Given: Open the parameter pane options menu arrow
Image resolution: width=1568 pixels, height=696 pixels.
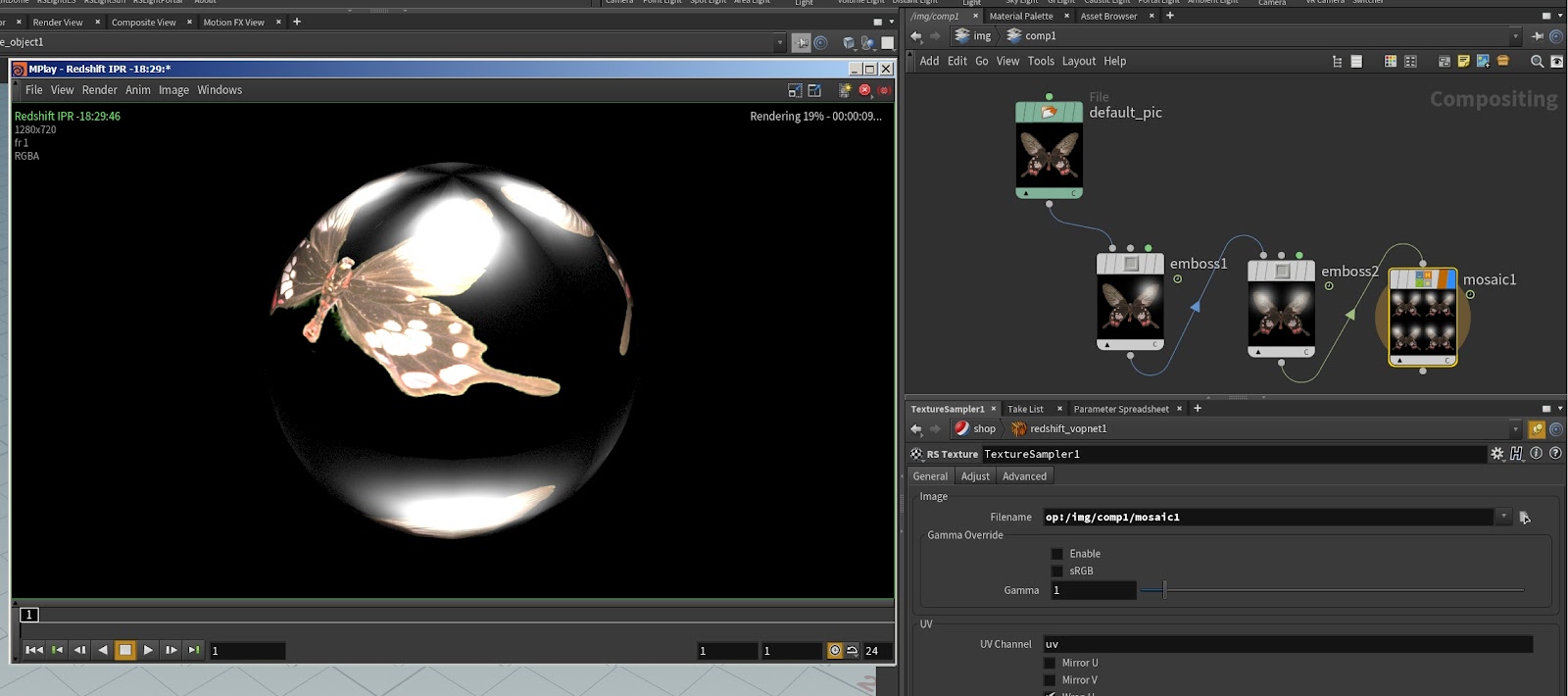Looking at the screenshot, I should 1560,409.
